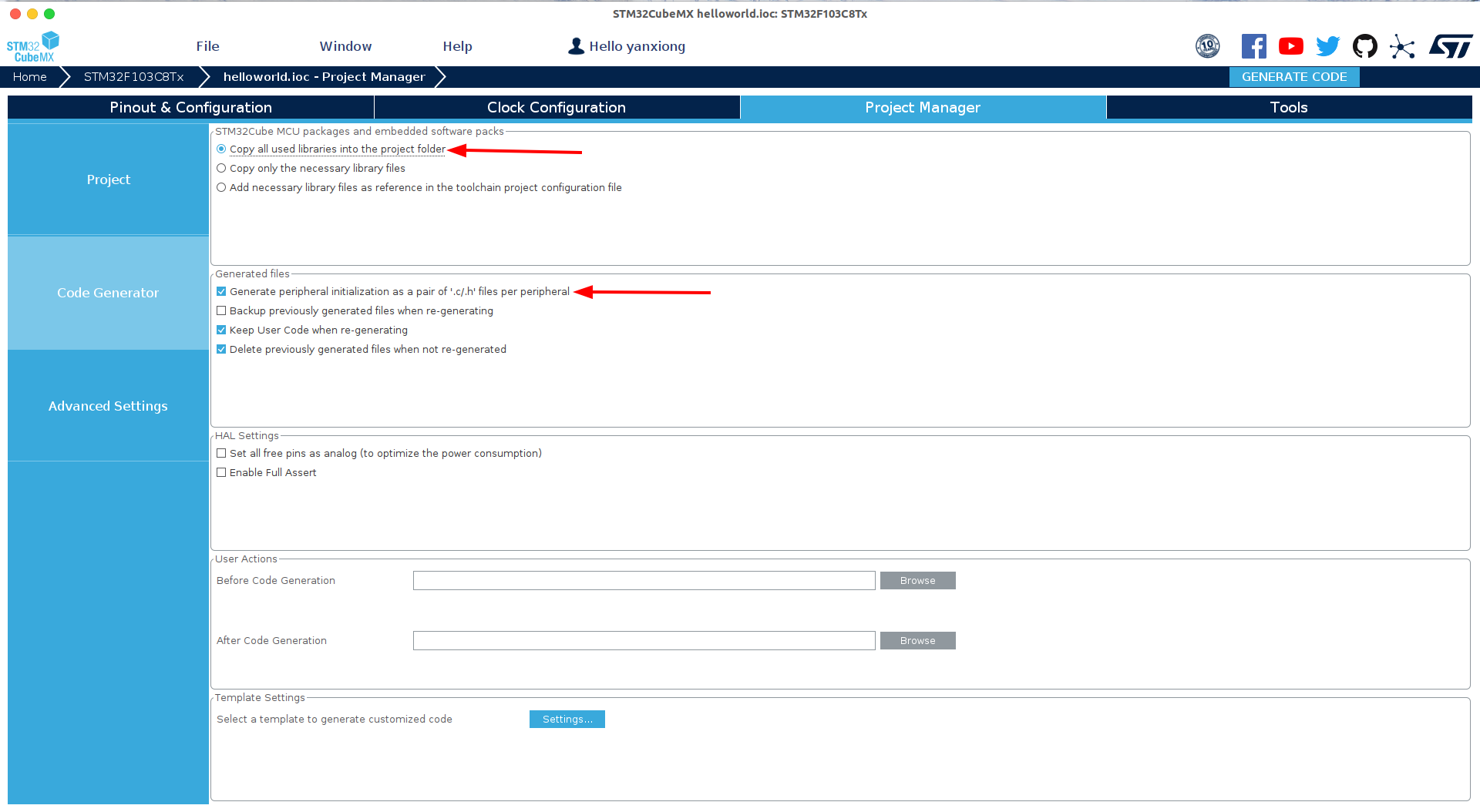Click the GENERATE CODE button
The image size is (1480, 812).
(x=1294, y=77)
